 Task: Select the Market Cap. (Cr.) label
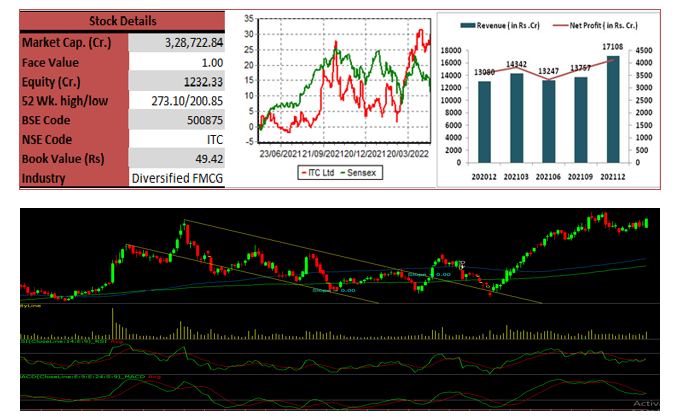[x=66, y=43]
